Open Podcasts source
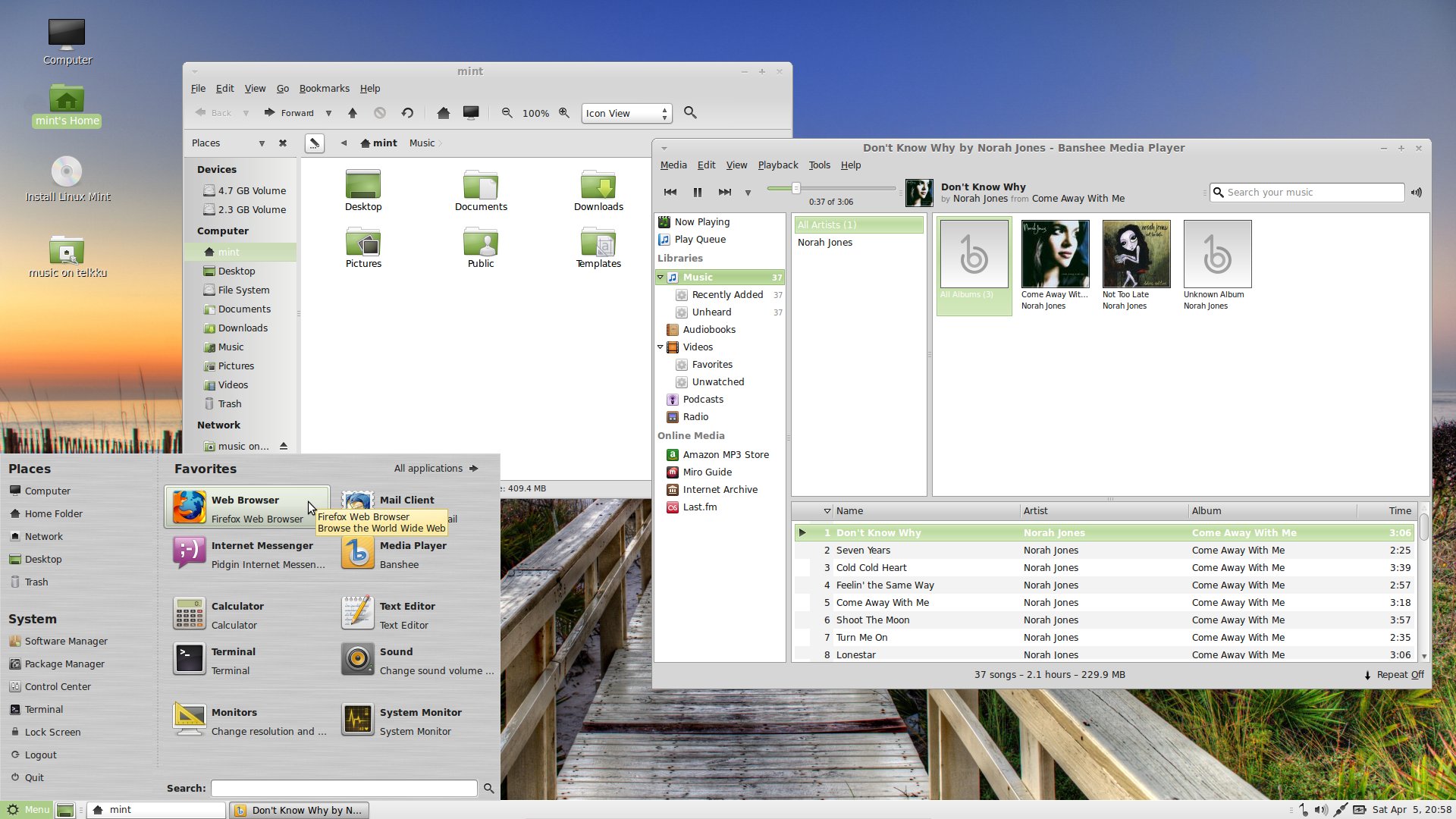 [703, 400]
